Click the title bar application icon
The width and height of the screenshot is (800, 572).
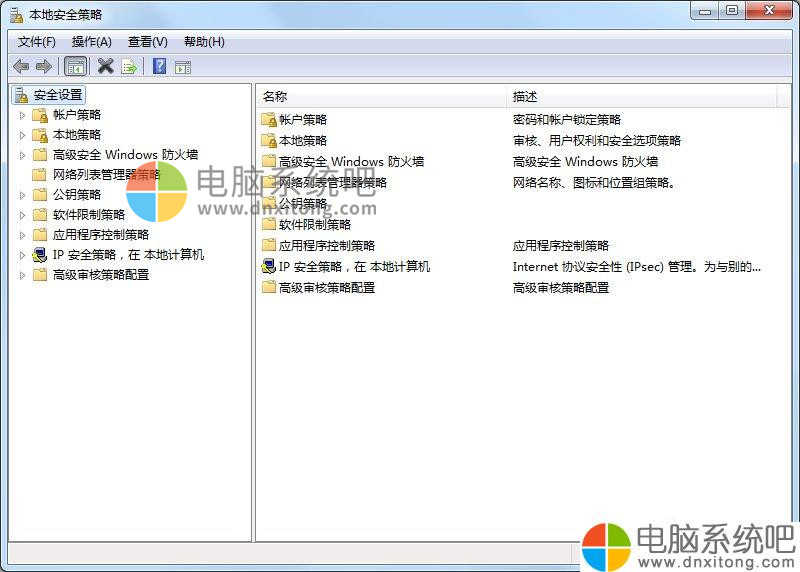17,15
